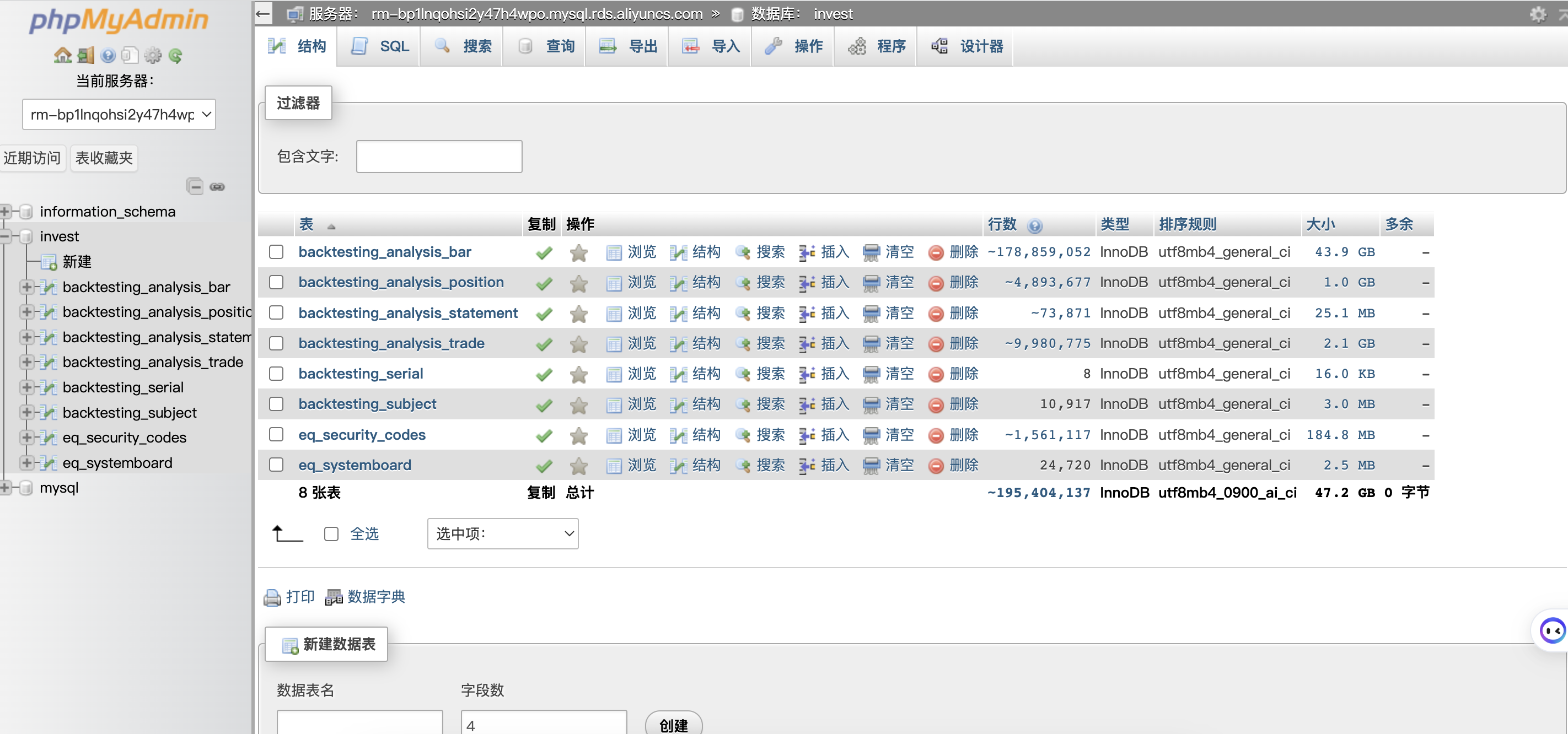1568x734 pixels.
Task: Click the invest database breadcrumb link
Action: (833, 13)
